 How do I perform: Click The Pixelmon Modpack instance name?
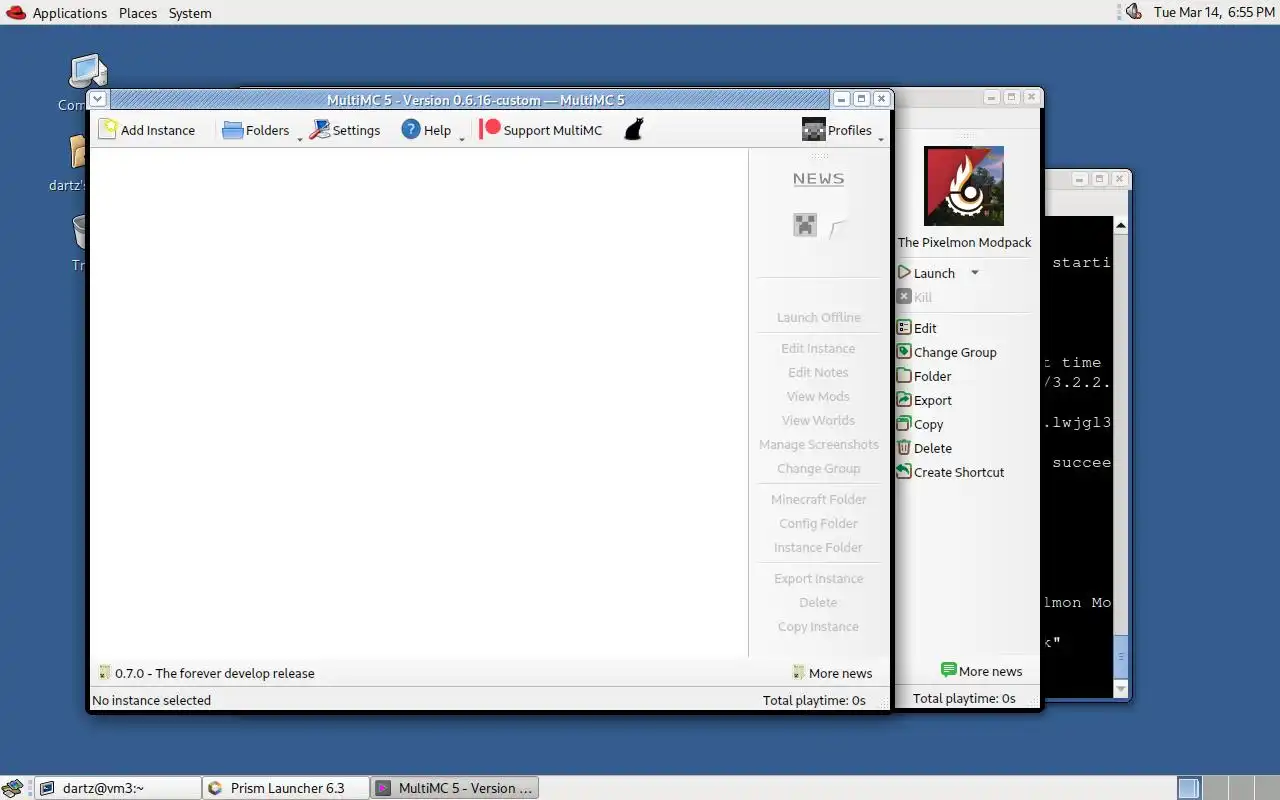coord(964,242)
